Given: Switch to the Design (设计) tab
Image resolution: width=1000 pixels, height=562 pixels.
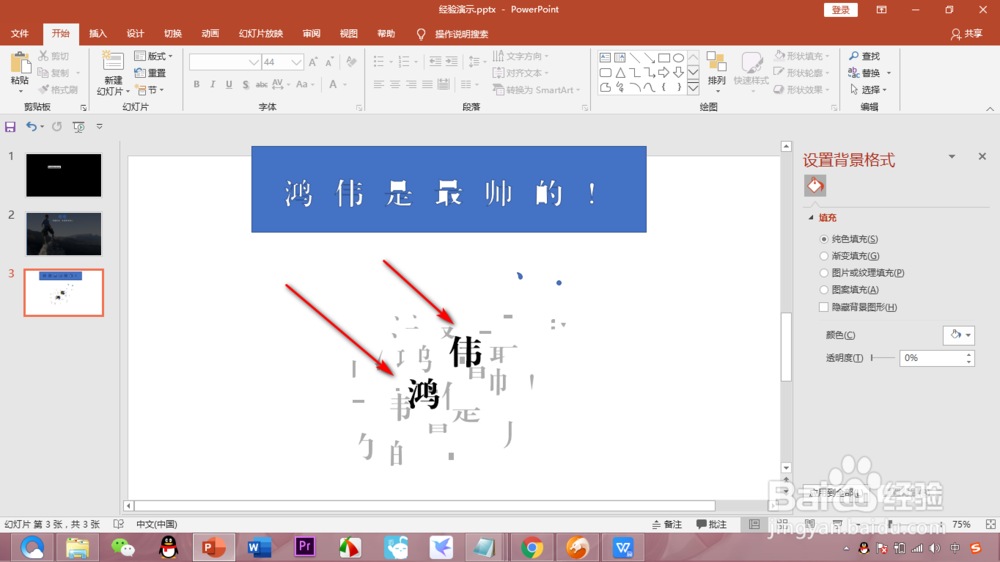Looking at the screenshot, I should point(135,34).
